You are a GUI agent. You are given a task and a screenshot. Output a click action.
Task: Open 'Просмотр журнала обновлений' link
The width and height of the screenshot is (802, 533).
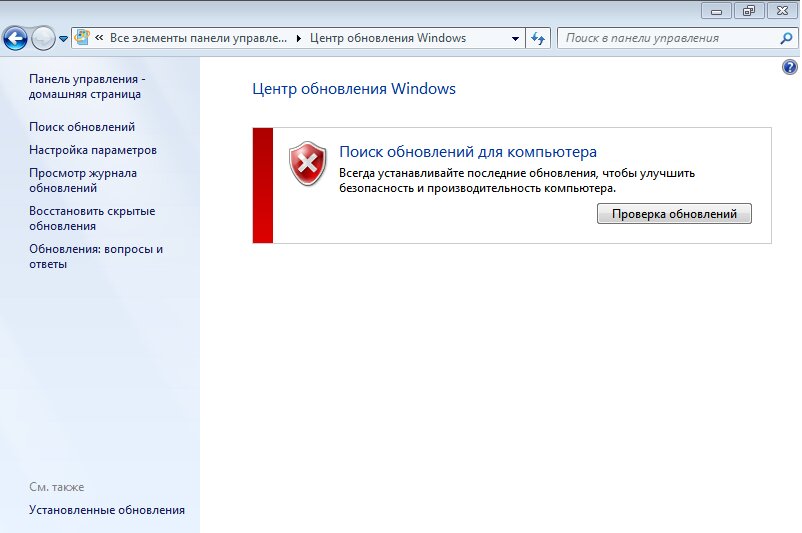83,181
